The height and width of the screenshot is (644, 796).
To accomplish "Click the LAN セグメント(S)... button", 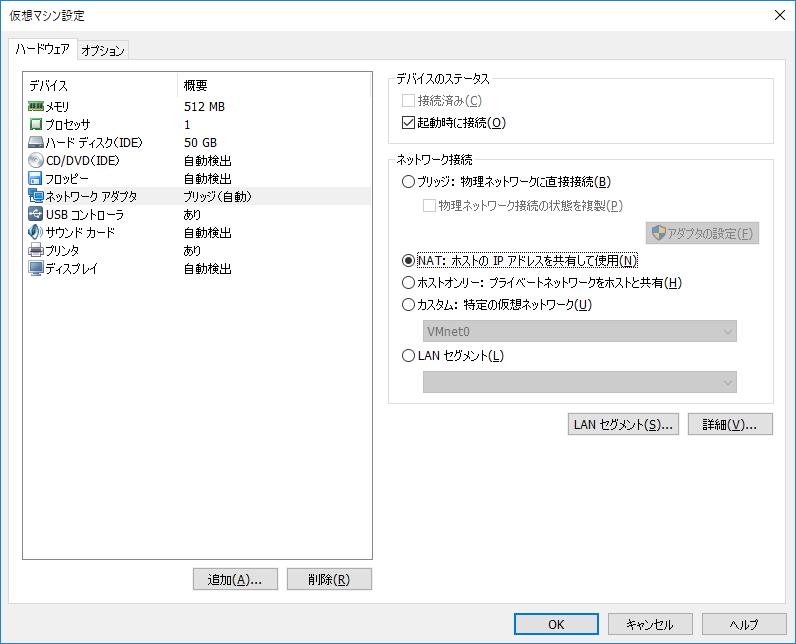I will point(623,424).
